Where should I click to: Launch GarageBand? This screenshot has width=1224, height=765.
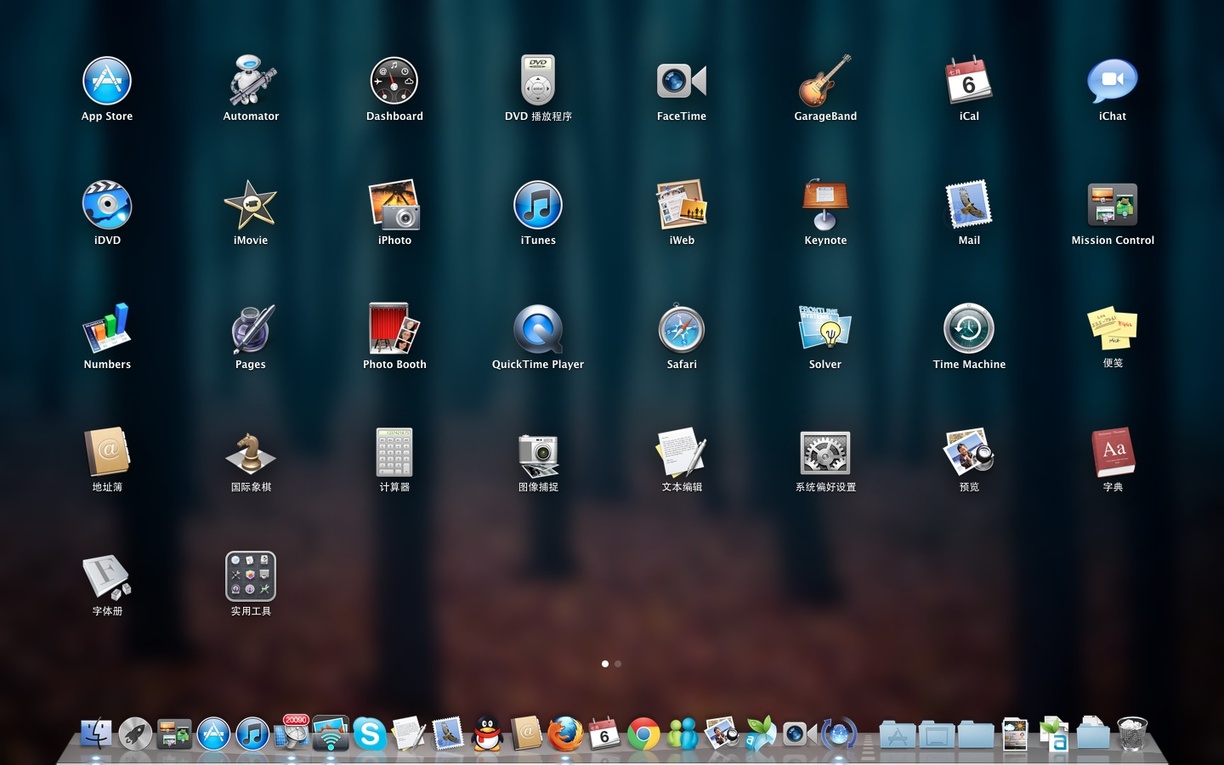825,81
